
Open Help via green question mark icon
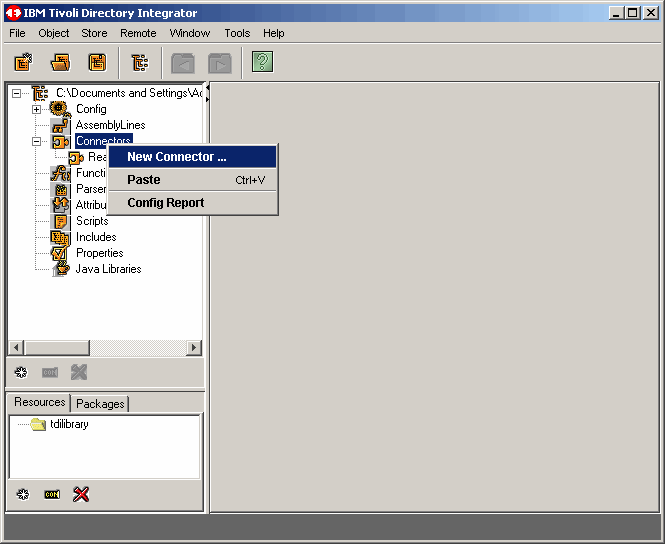262,63
